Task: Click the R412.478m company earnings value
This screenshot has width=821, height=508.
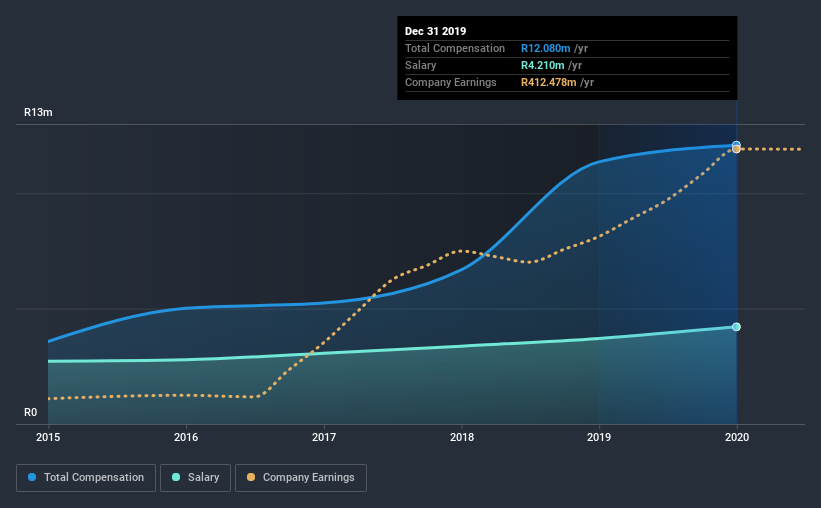Action: coord(548,82)
